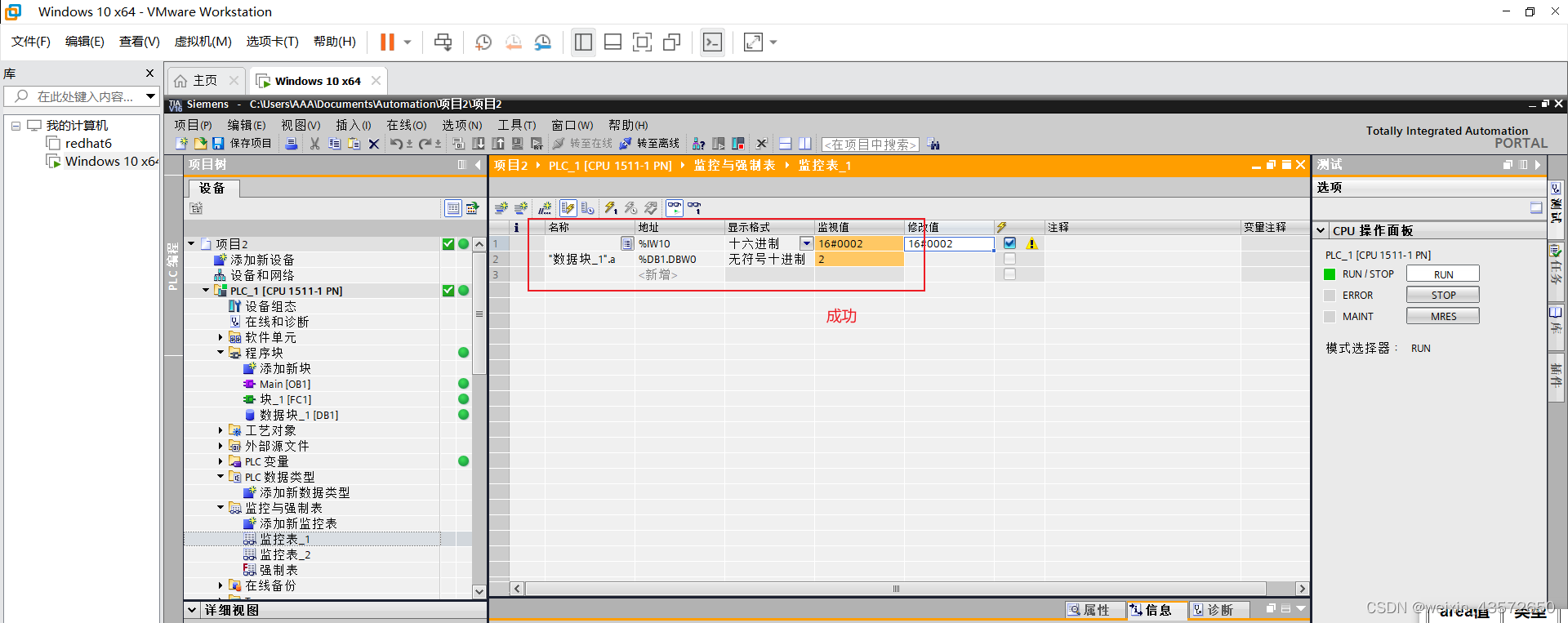Toggle show/hide modify columns button

click(568, 208)
